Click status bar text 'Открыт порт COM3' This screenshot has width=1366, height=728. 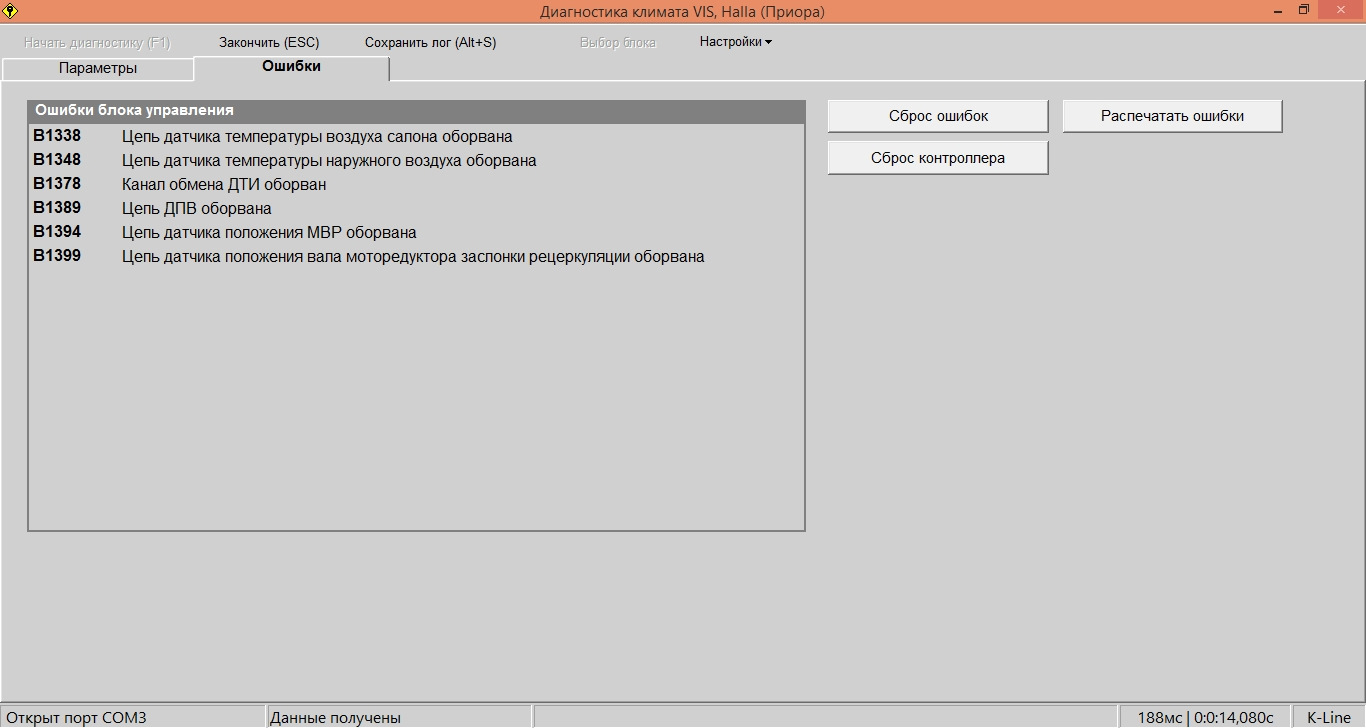pyautogui.click(x=77, y=717)
